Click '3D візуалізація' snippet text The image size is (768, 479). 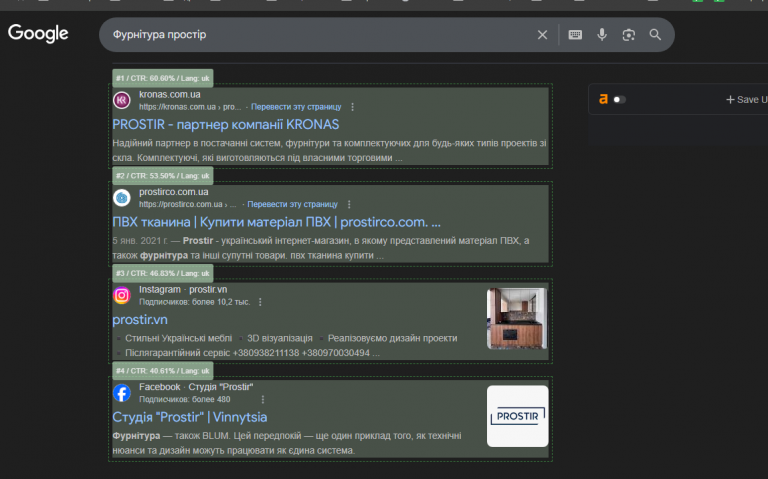[x=280, y=338]
